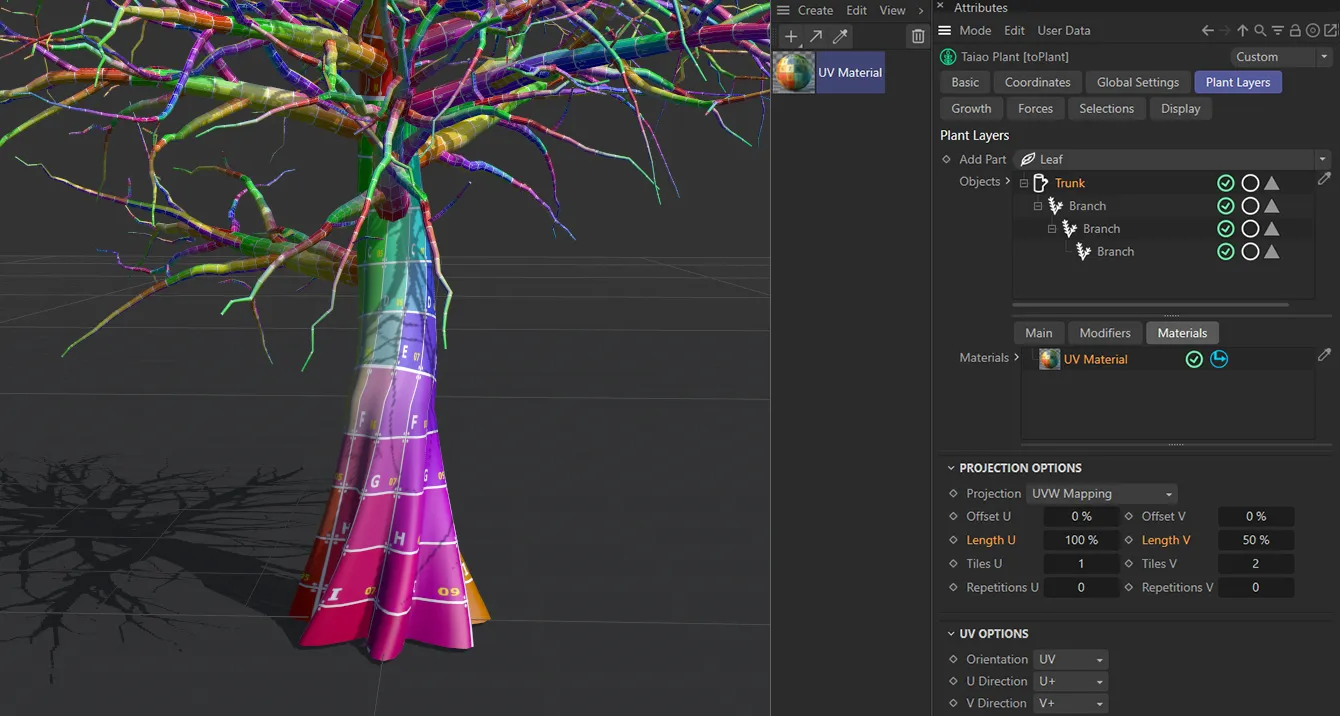Disable the Trunk layer's green checkmark
Viewport: 1340px width, 716px height.
coord(1226,182)
